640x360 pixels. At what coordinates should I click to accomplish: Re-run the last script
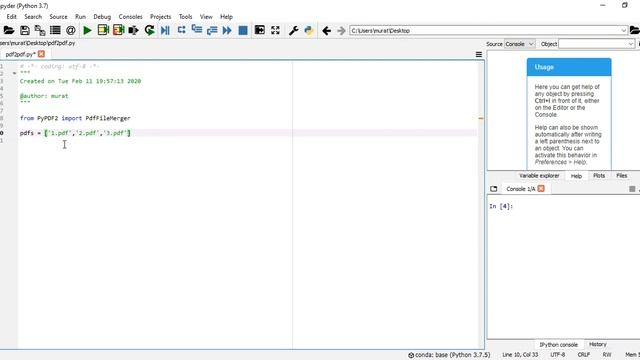click(149, 30)
